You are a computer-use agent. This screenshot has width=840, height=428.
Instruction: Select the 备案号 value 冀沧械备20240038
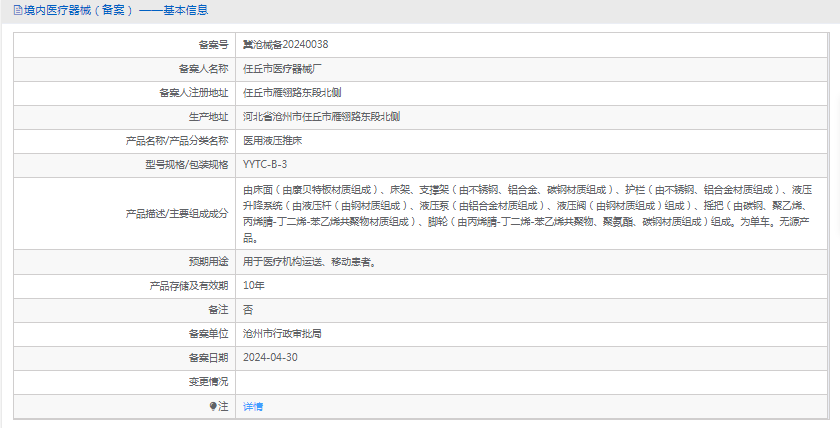click(286, 44)
